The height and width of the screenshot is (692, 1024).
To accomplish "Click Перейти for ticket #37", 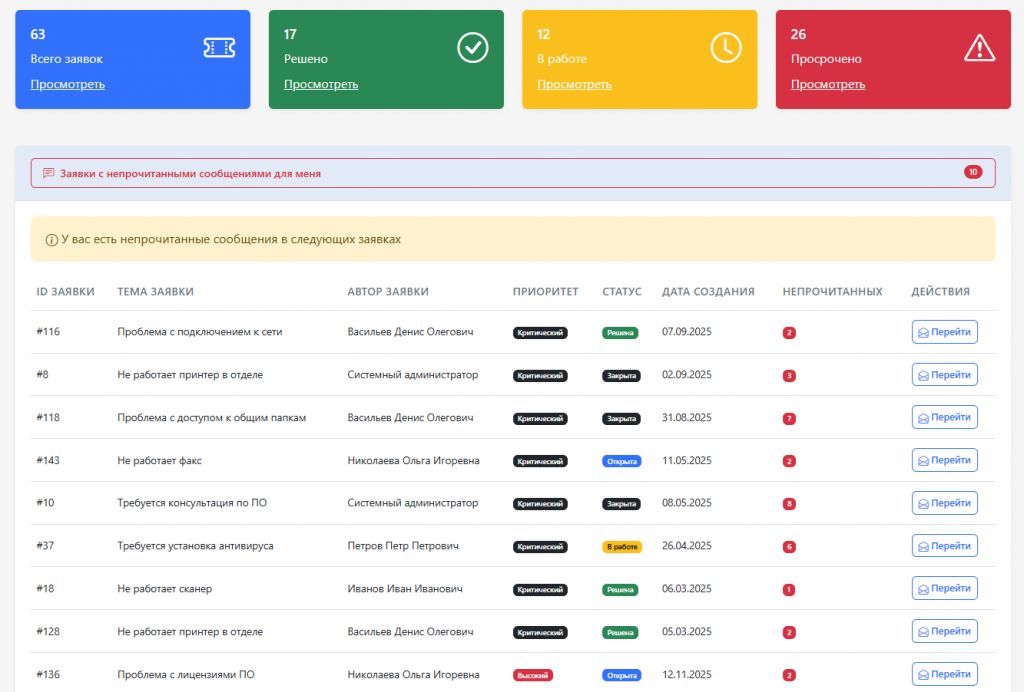I will tap(944, 546).
